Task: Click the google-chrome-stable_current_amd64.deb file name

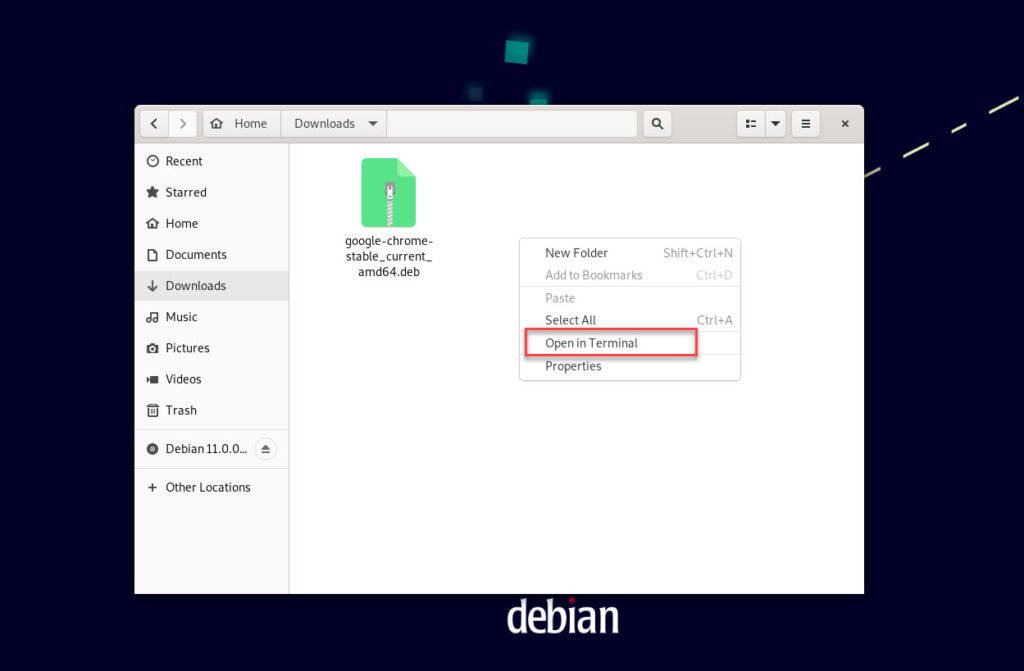Action: click(x=389, y=256)
